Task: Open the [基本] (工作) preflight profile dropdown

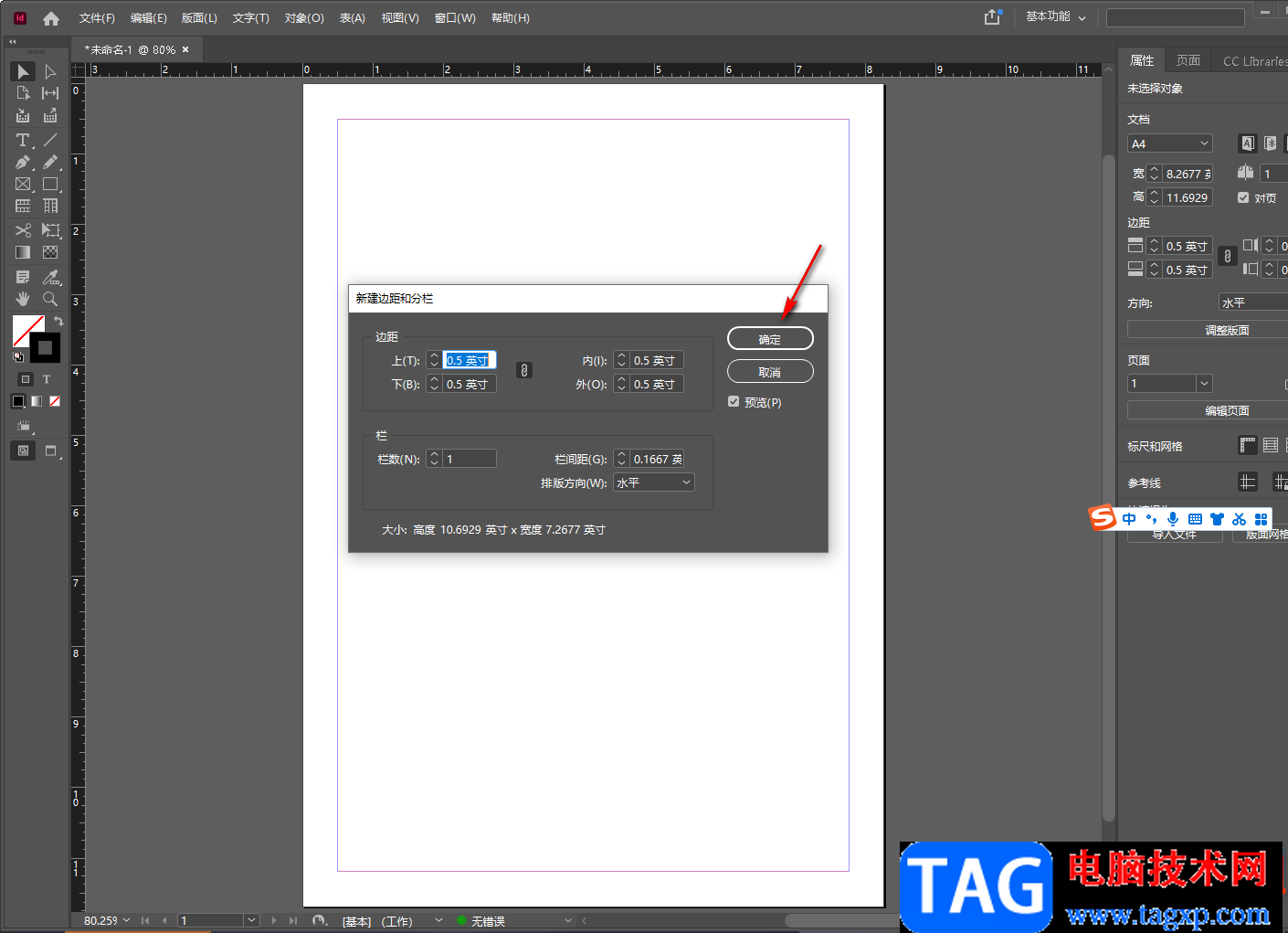Action: coord(438,920)
